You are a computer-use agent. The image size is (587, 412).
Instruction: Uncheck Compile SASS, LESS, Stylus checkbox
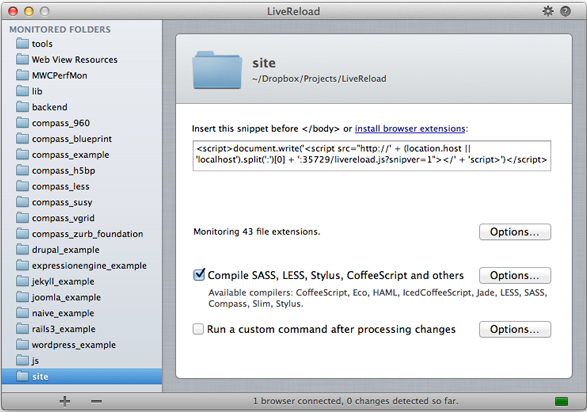(x=199, y=275)
